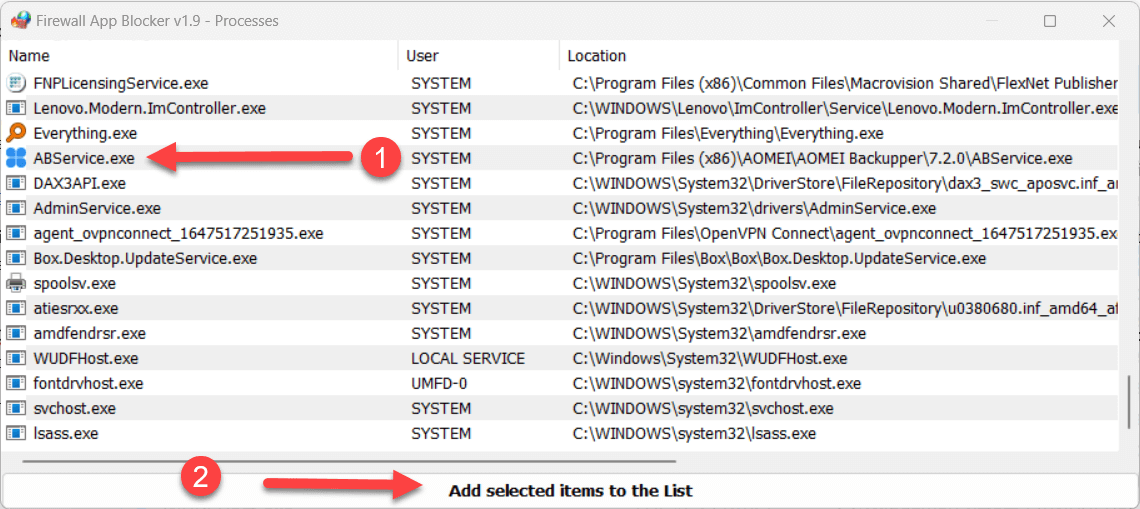Click the amdfendrsr.exe location path
1140x509 pixels.
point(719,334)
